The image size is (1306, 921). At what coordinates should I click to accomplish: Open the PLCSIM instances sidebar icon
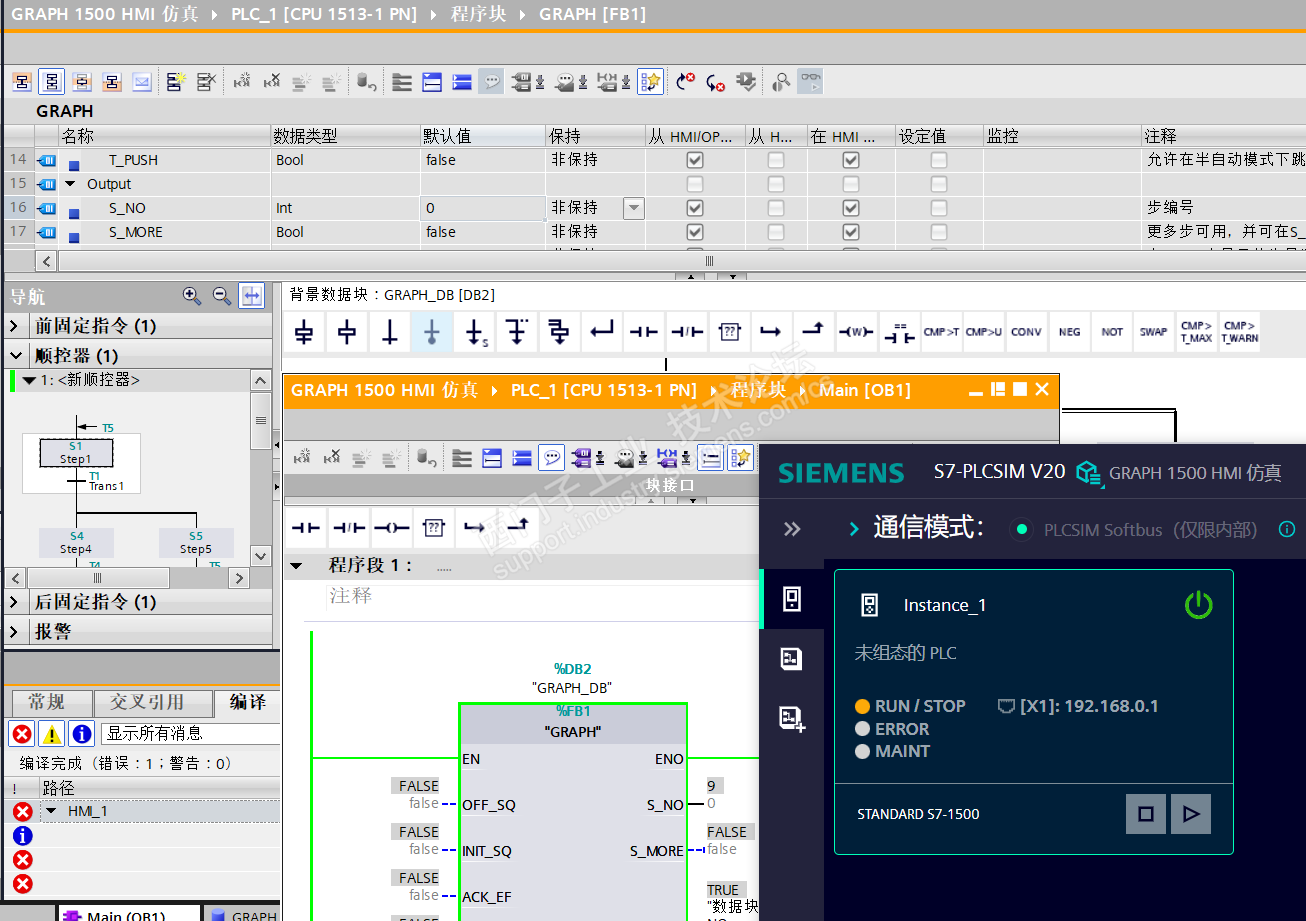coord(791,599)
